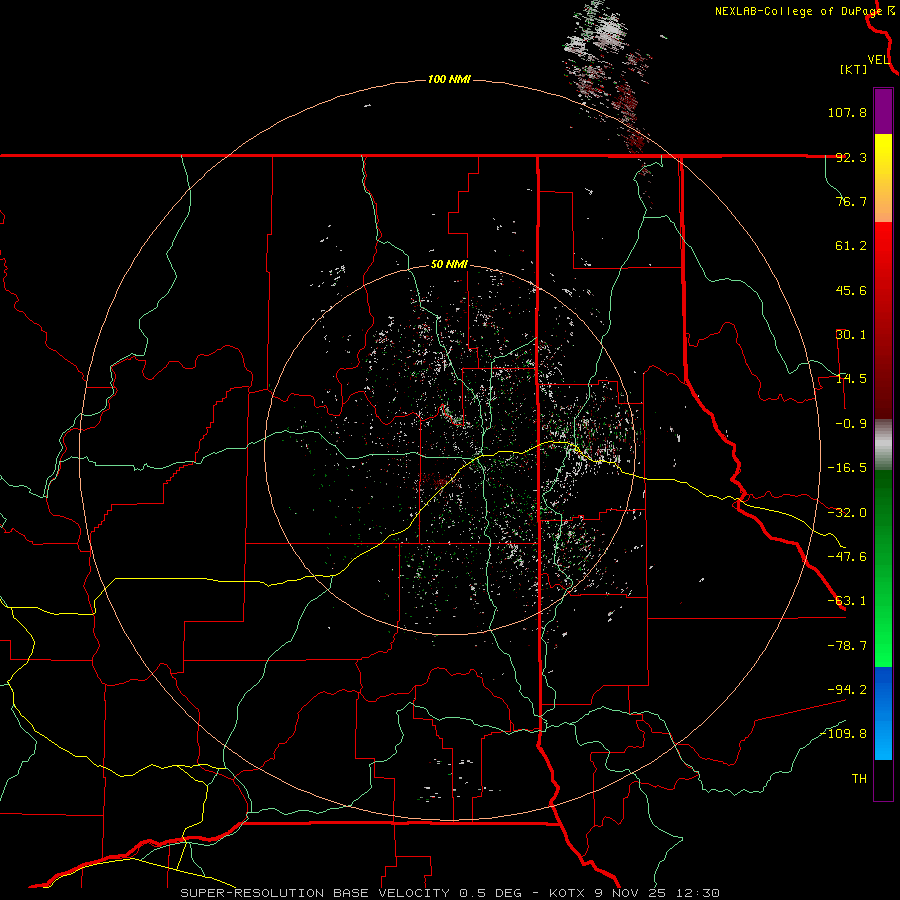900x900 pixels.
Task: Click the -63.1 velocity legend value
Action: 847,601
